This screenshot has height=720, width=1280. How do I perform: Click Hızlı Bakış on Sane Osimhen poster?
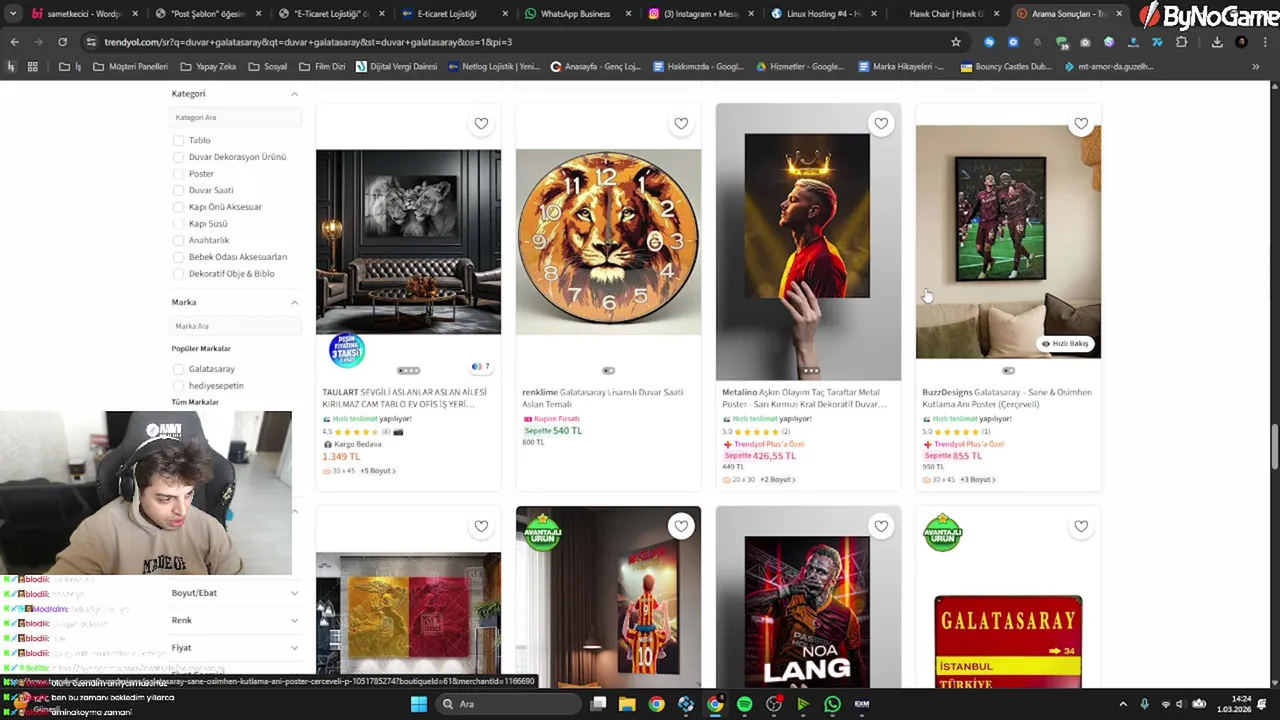pyautogui.click(x=1064, y=344)
